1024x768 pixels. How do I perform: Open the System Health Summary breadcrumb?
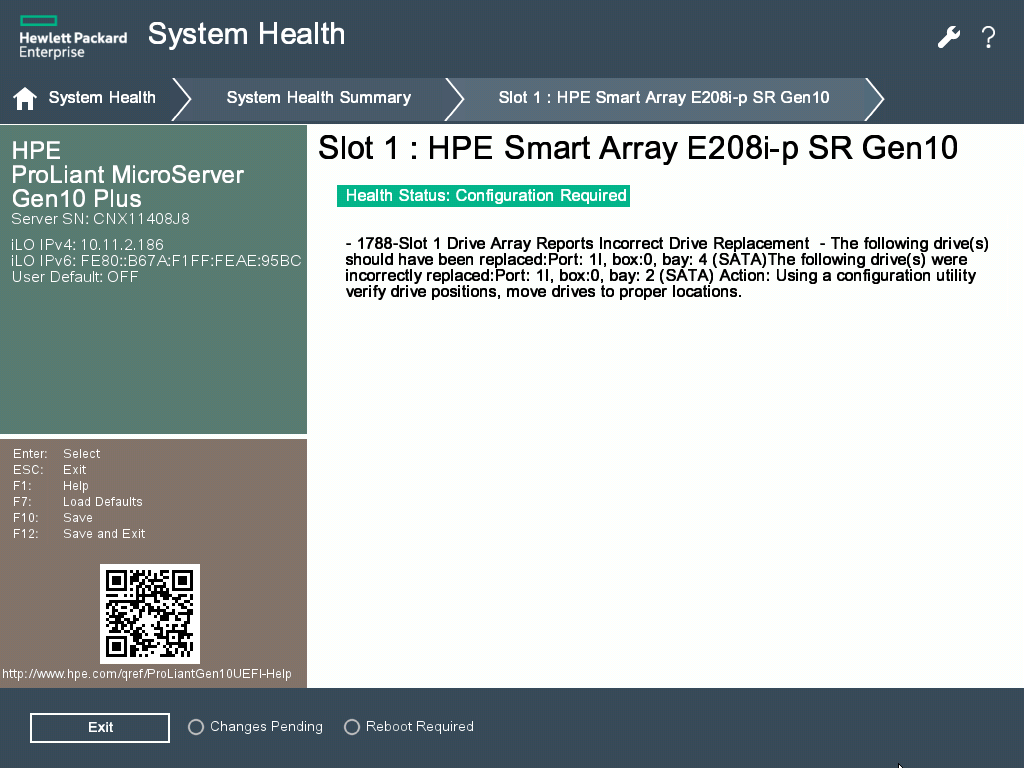pos(319,97)
